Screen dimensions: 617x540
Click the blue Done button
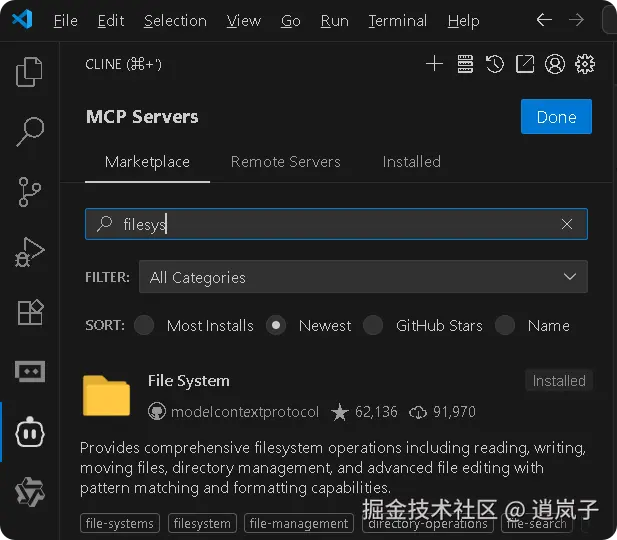556,117
